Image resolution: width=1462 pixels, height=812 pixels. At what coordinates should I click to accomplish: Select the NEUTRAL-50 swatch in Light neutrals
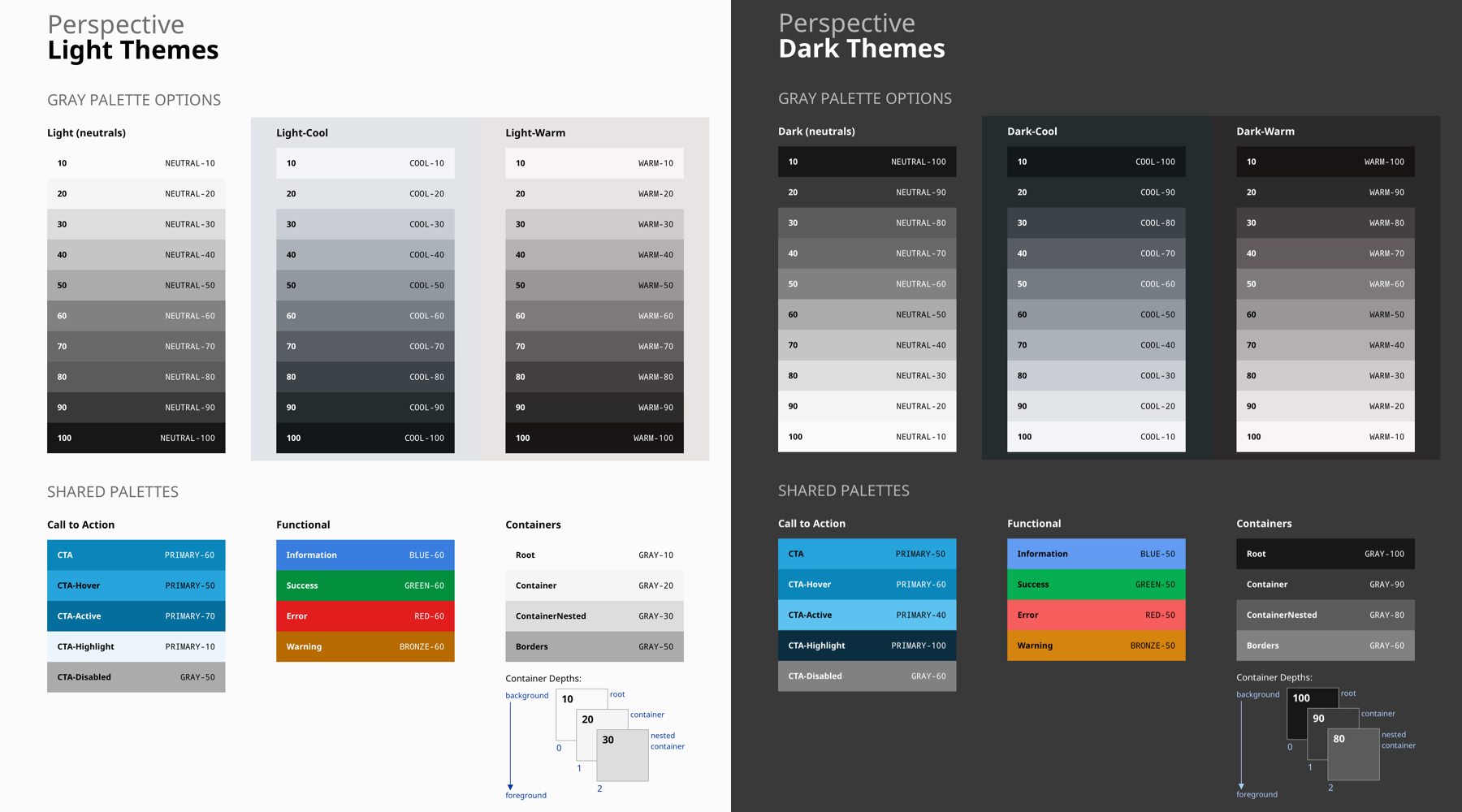(136, 285)
